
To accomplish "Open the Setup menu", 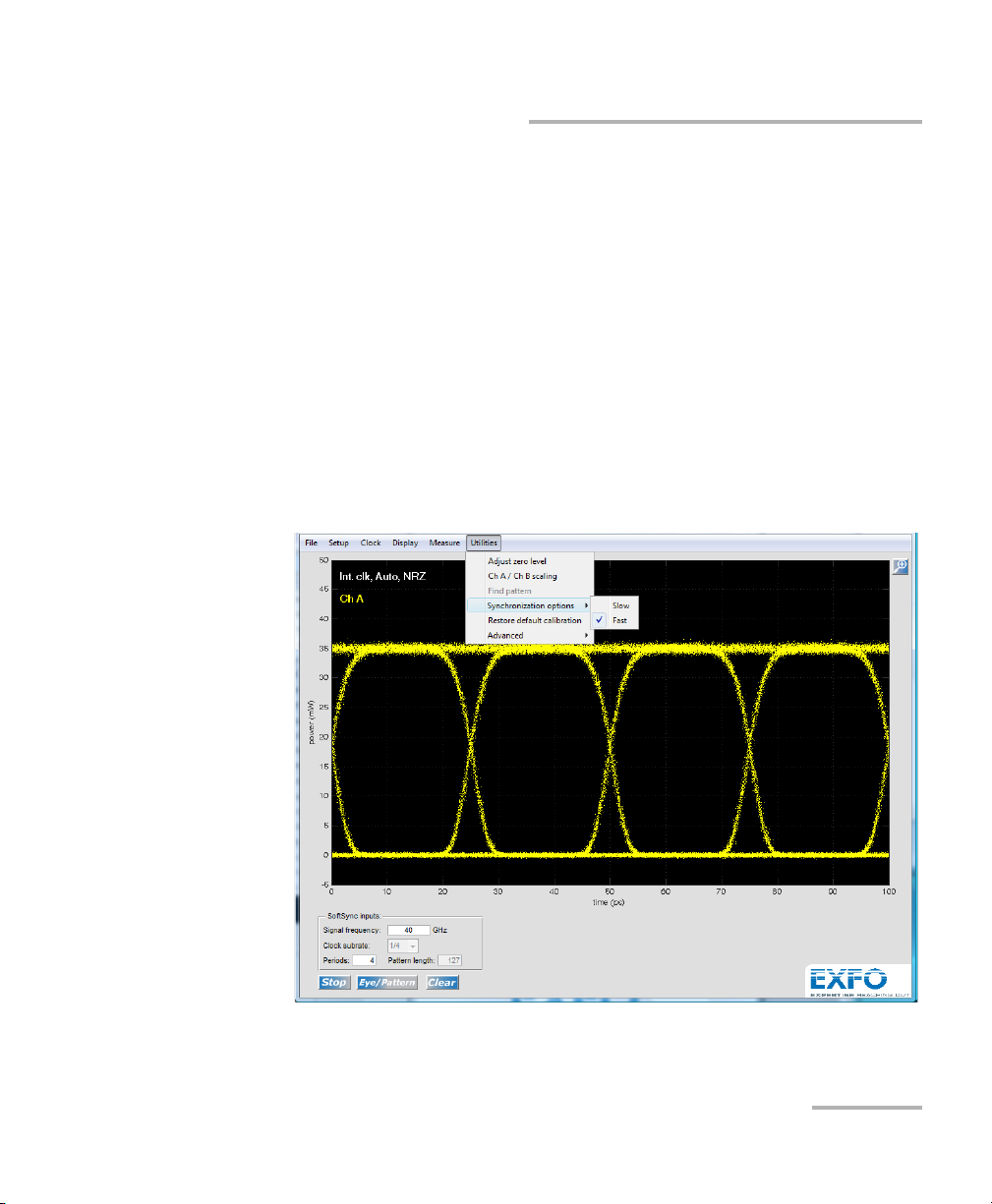I will (338, 543).
